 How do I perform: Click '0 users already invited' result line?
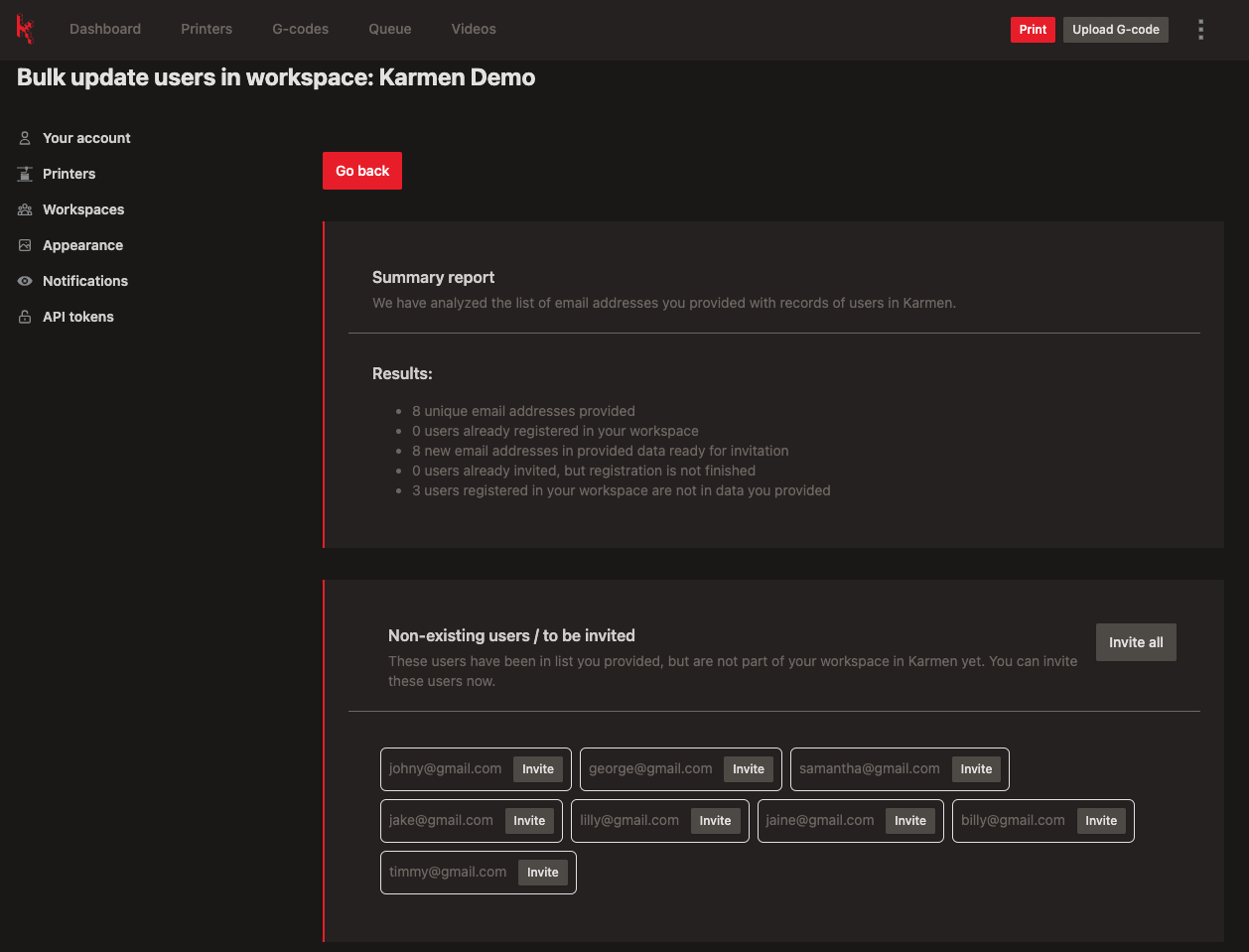point(584,471)
